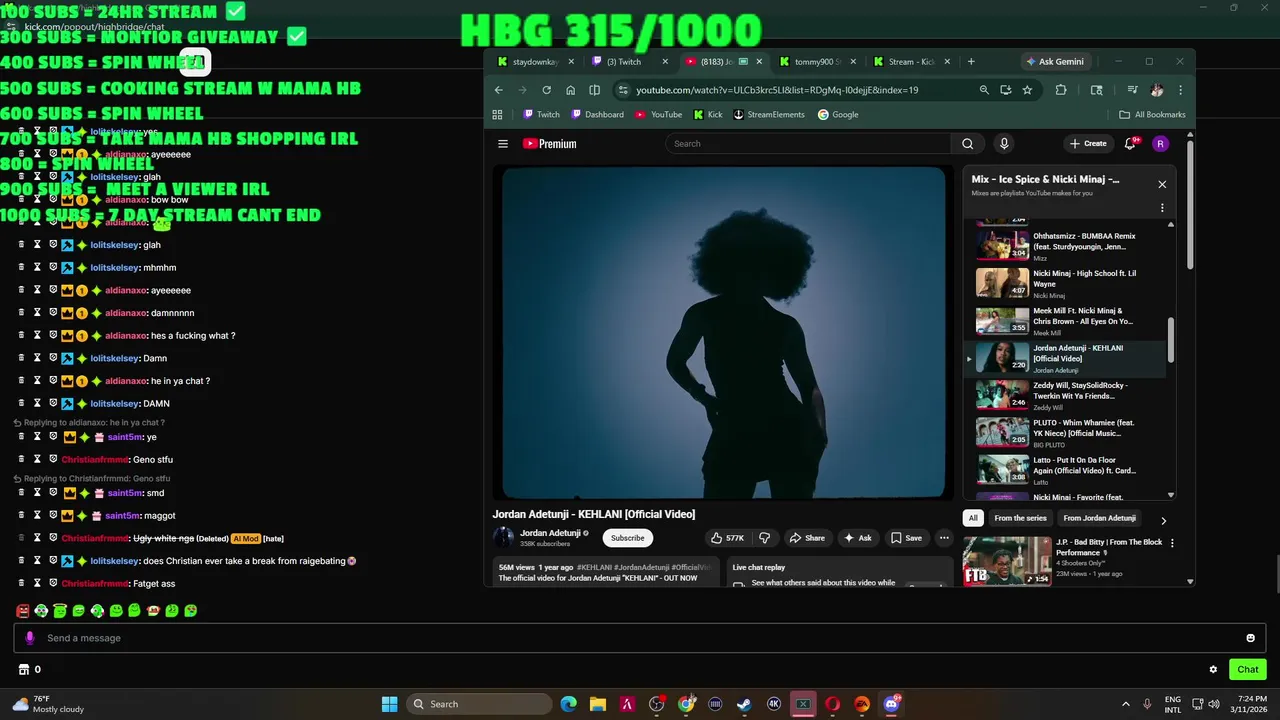Open the Kick bookmark
Viewport: 1280px width, 720px height.
tap(707, 115)
